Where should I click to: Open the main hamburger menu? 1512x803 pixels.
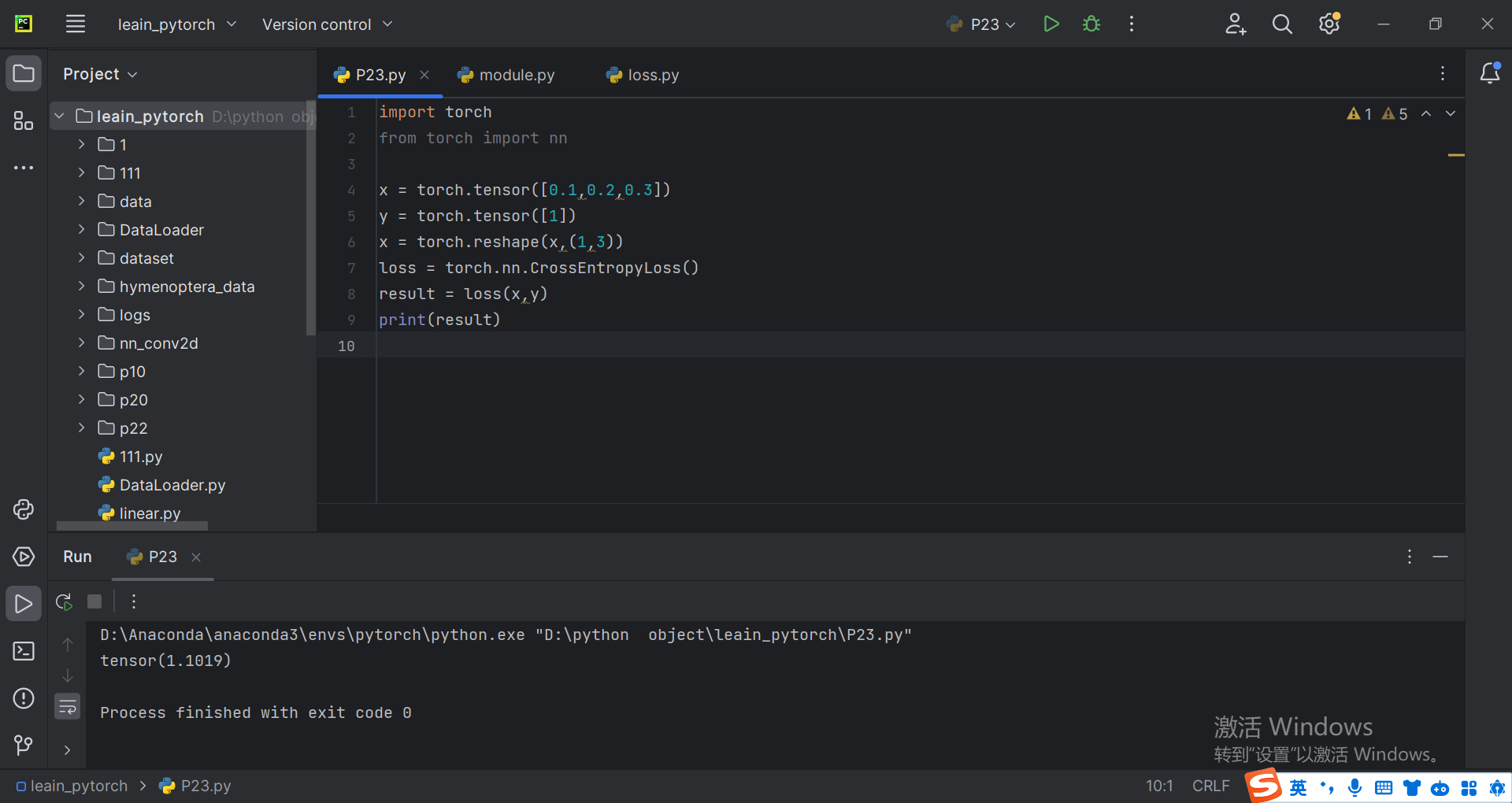point(76,24)
